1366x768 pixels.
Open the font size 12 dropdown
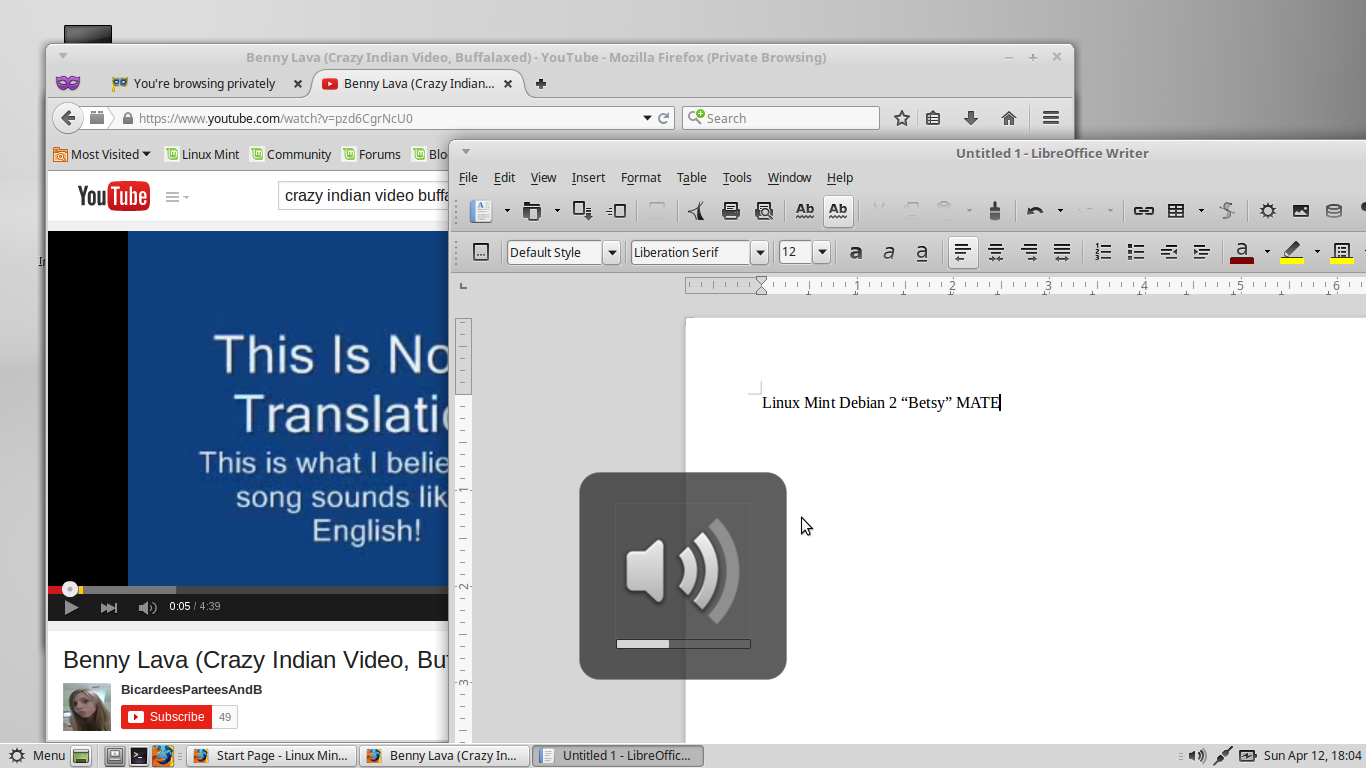click(x=822, y=252)
